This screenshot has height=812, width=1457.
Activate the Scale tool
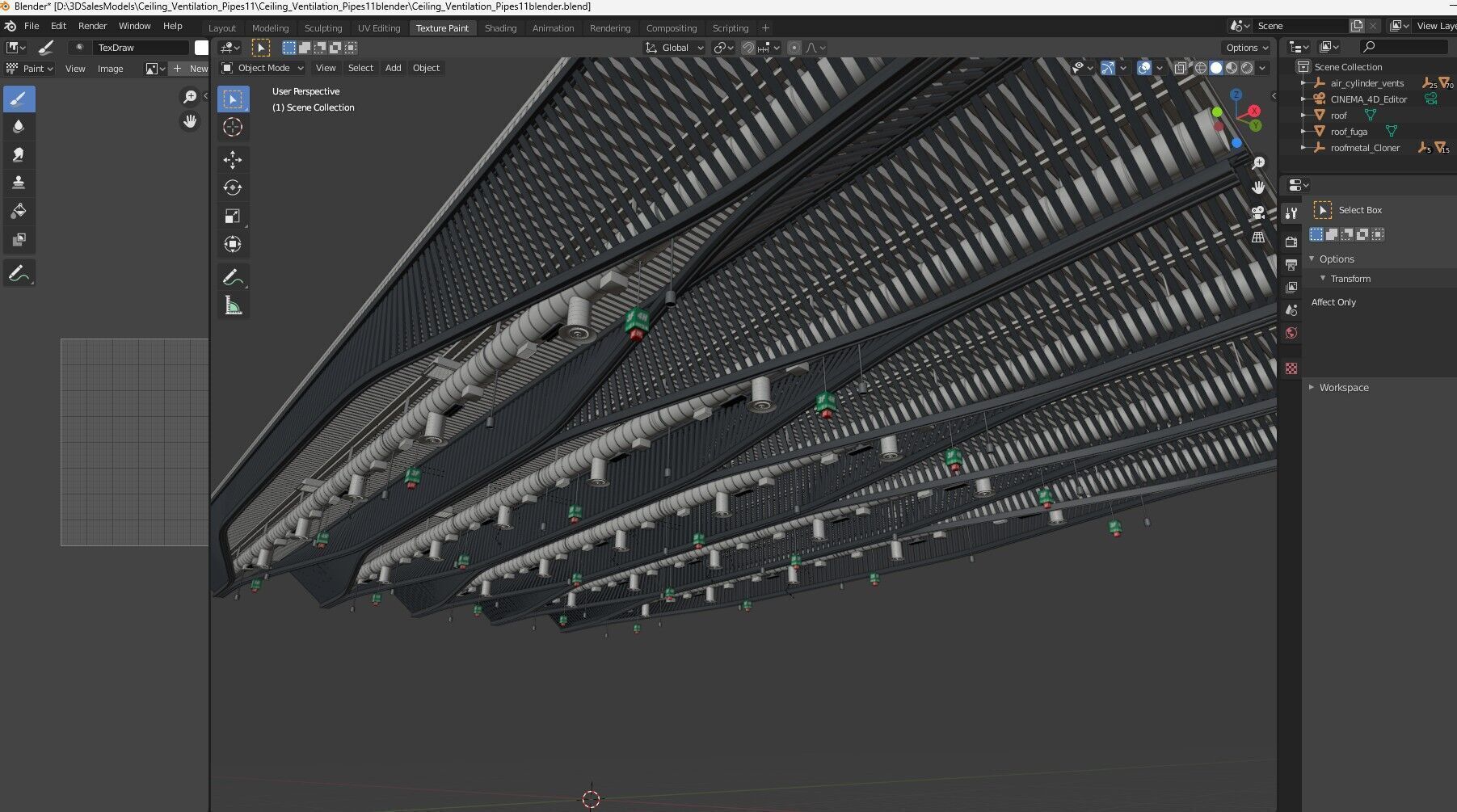click(233, 216)
